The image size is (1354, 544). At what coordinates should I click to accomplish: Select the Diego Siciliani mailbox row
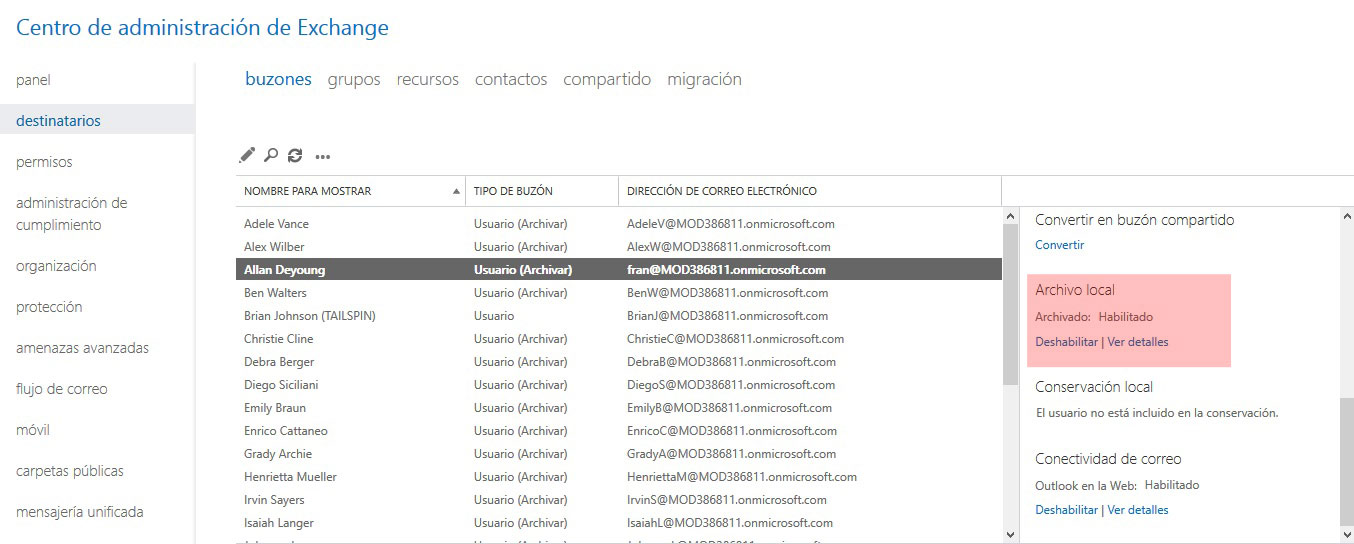[618, 385]
